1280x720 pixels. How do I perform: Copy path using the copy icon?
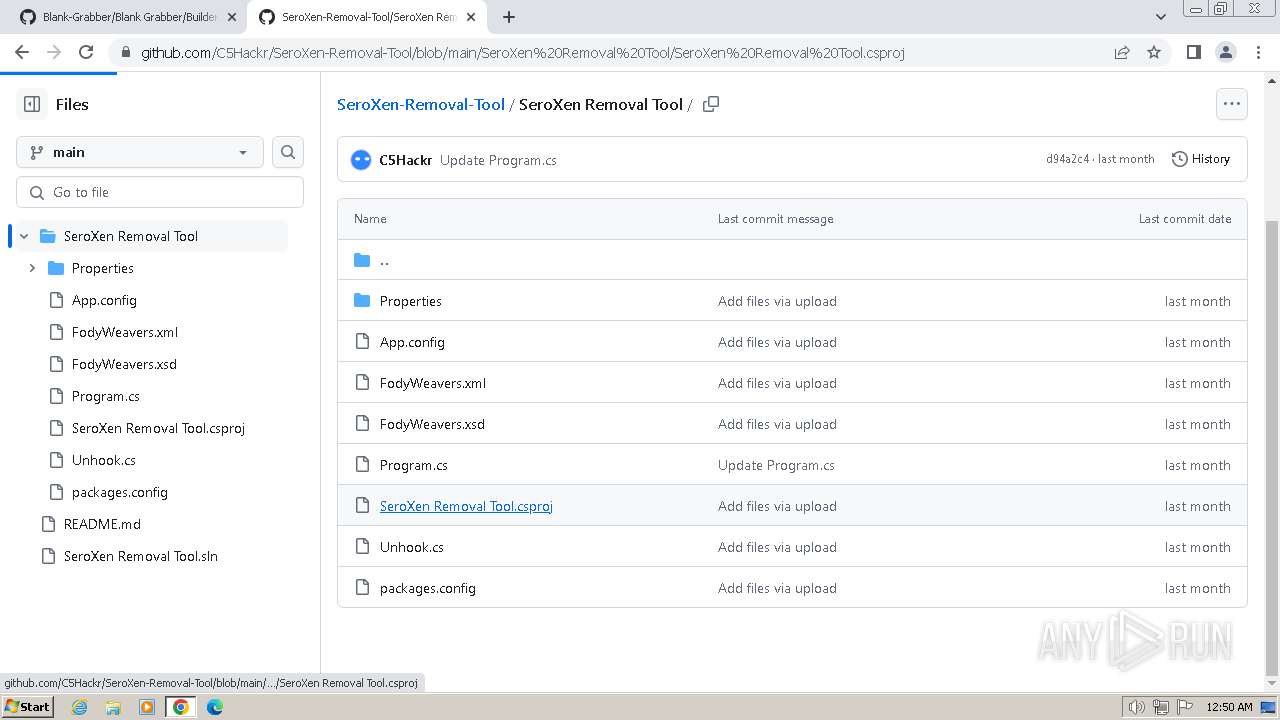click(711, 104)
